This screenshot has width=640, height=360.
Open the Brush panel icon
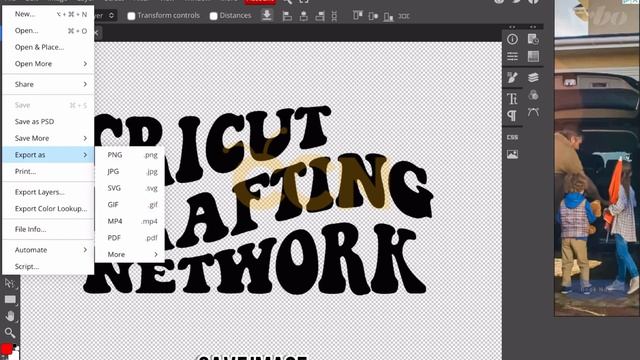pos(512,77)
